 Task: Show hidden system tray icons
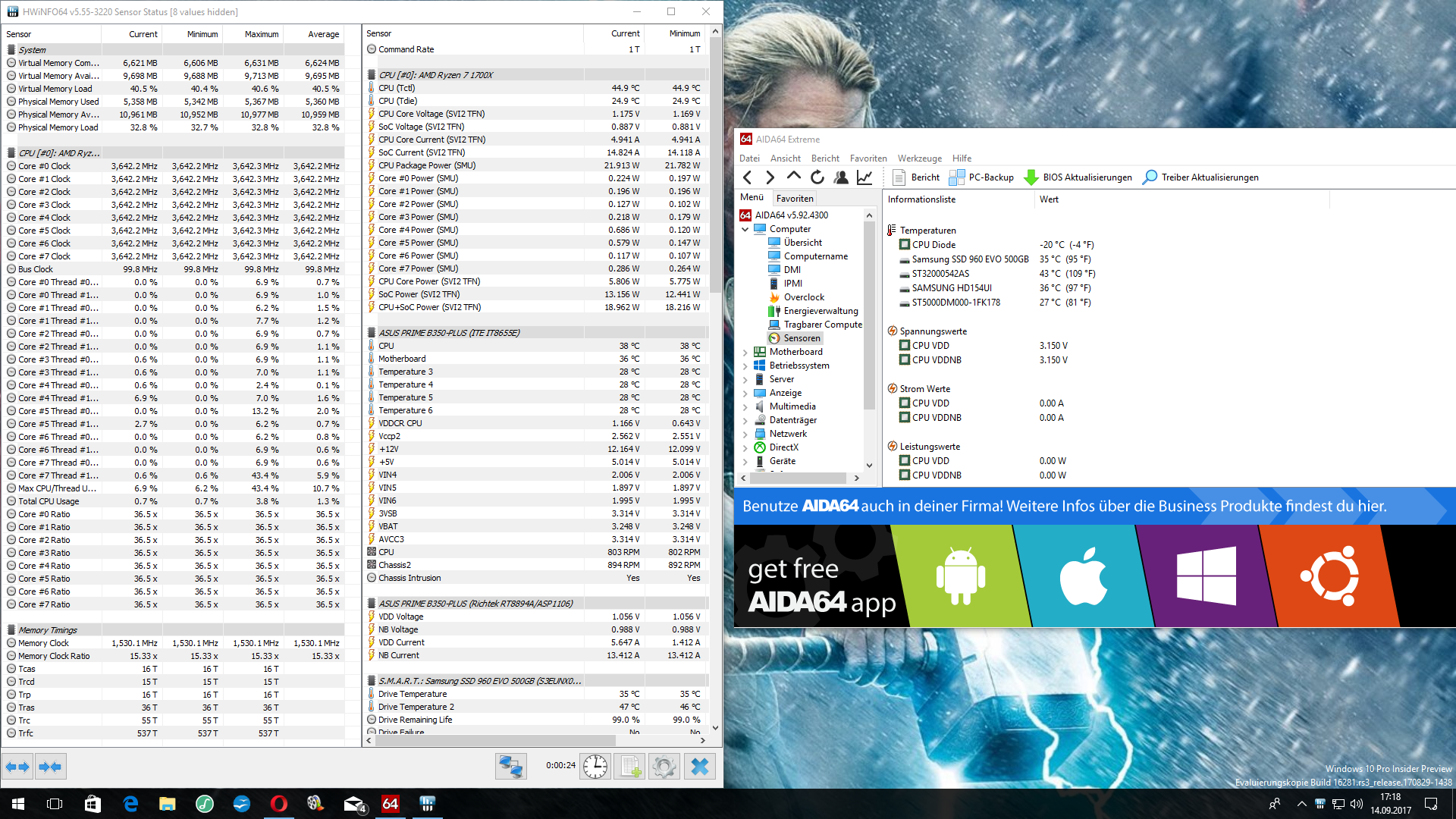tap(1301, 804)
